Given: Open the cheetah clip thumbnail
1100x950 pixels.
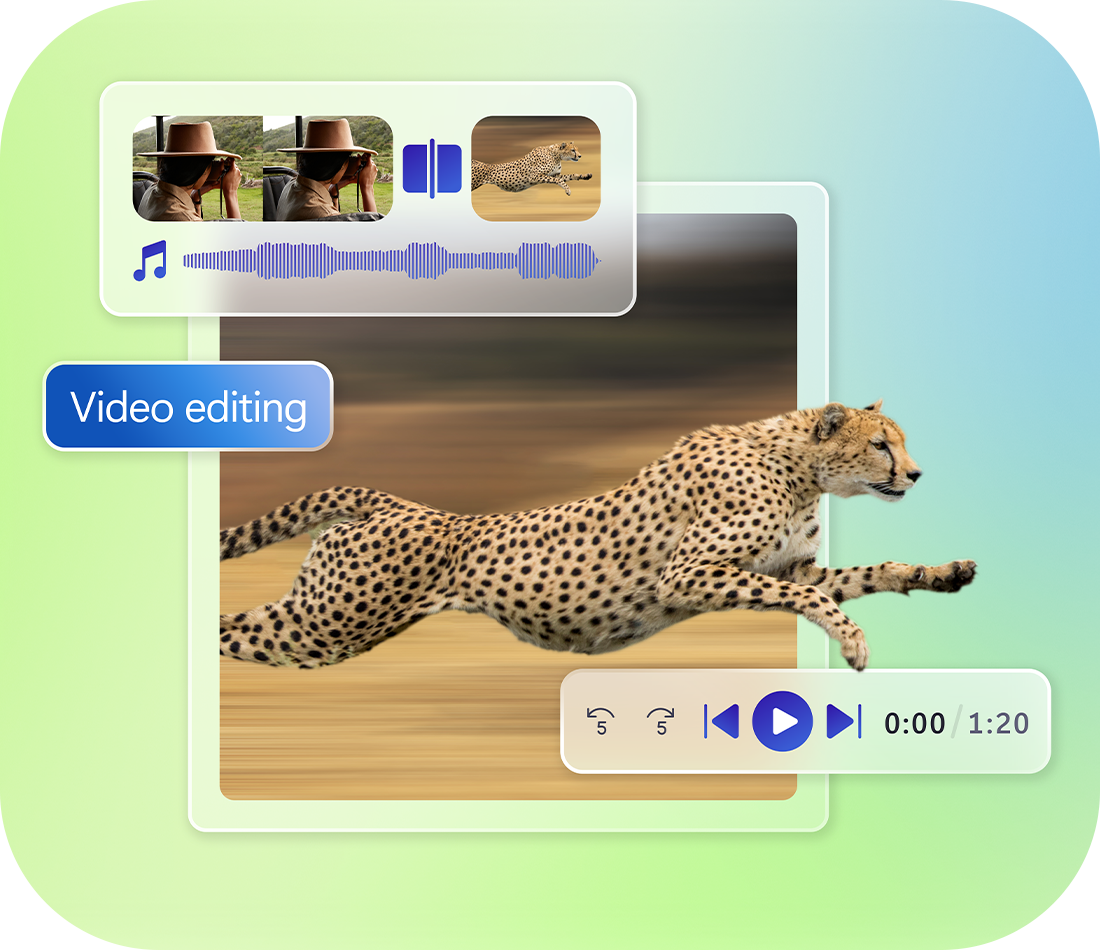Looking at the screenshot, I should click(x=536, y=168).
